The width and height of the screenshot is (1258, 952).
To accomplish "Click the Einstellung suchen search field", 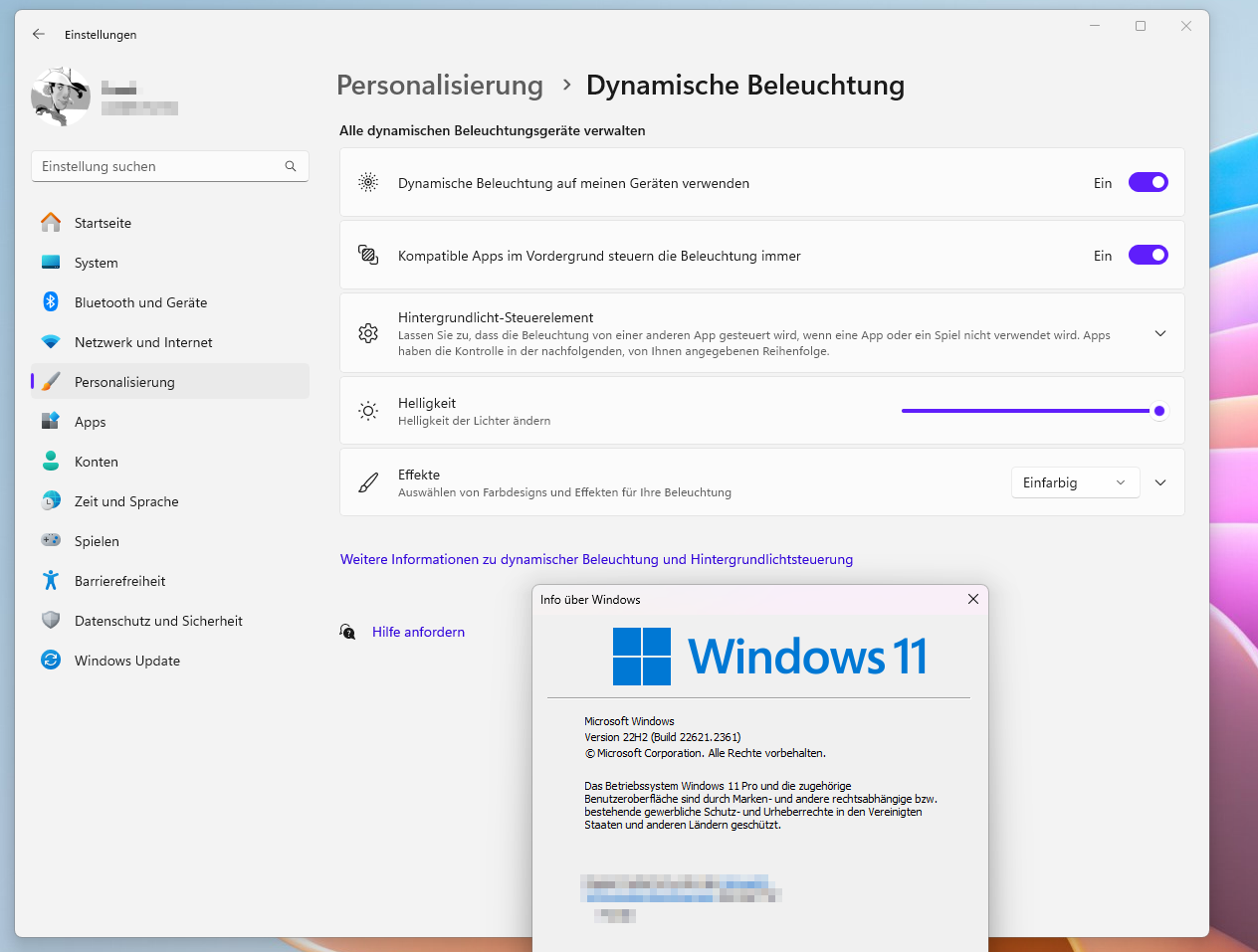I will pos(170,166).
